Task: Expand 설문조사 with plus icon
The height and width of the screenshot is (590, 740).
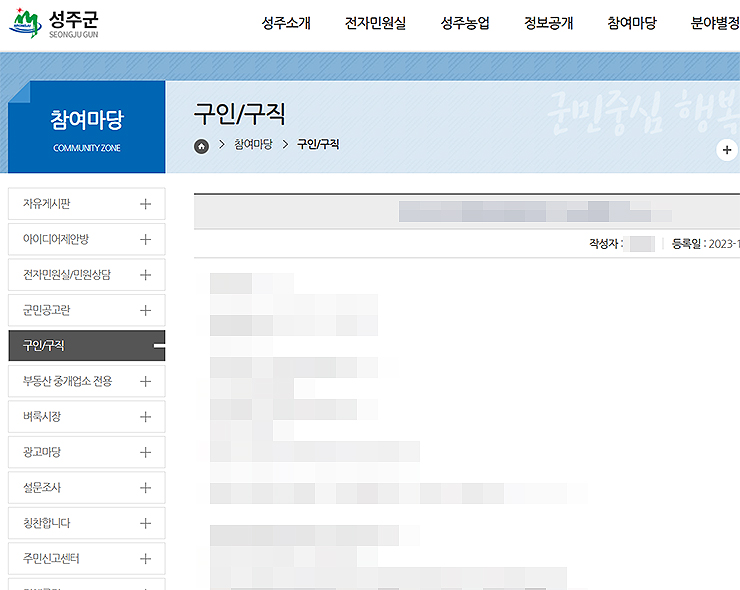Action: point(145,488)
